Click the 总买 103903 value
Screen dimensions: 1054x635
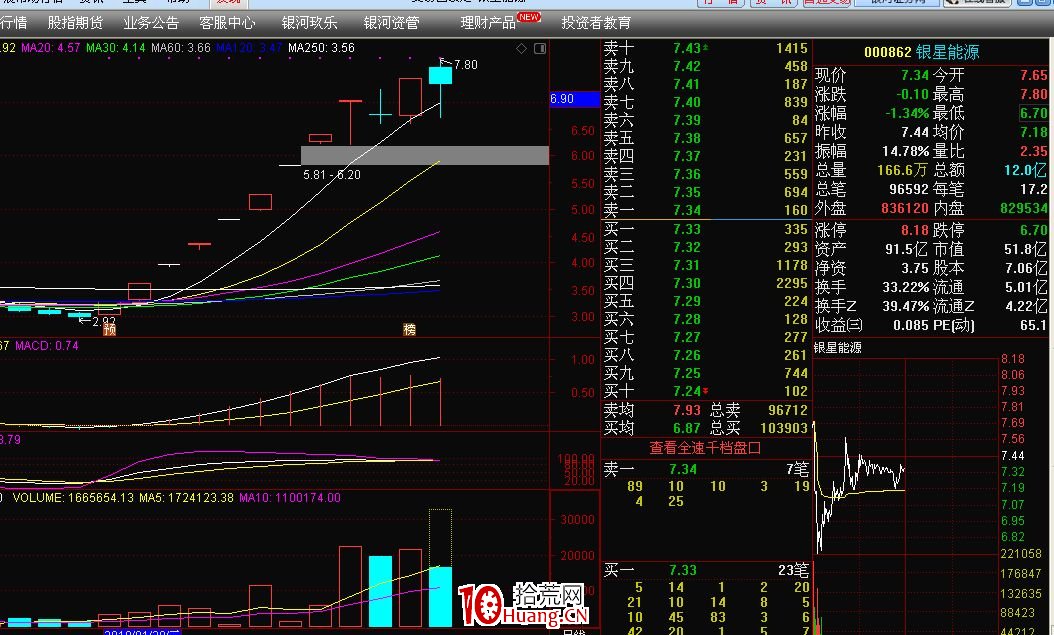tap(783, 428)
